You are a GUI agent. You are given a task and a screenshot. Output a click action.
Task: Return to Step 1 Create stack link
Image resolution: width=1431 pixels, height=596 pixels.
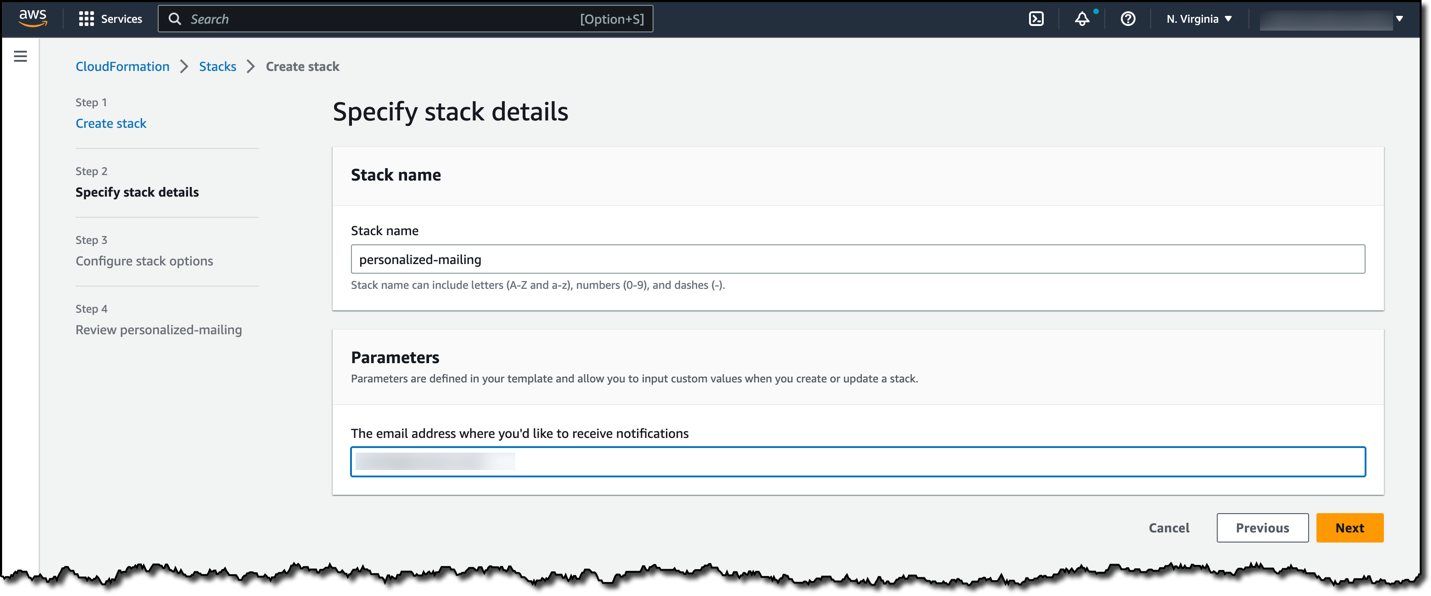click(x=110, y=122)
